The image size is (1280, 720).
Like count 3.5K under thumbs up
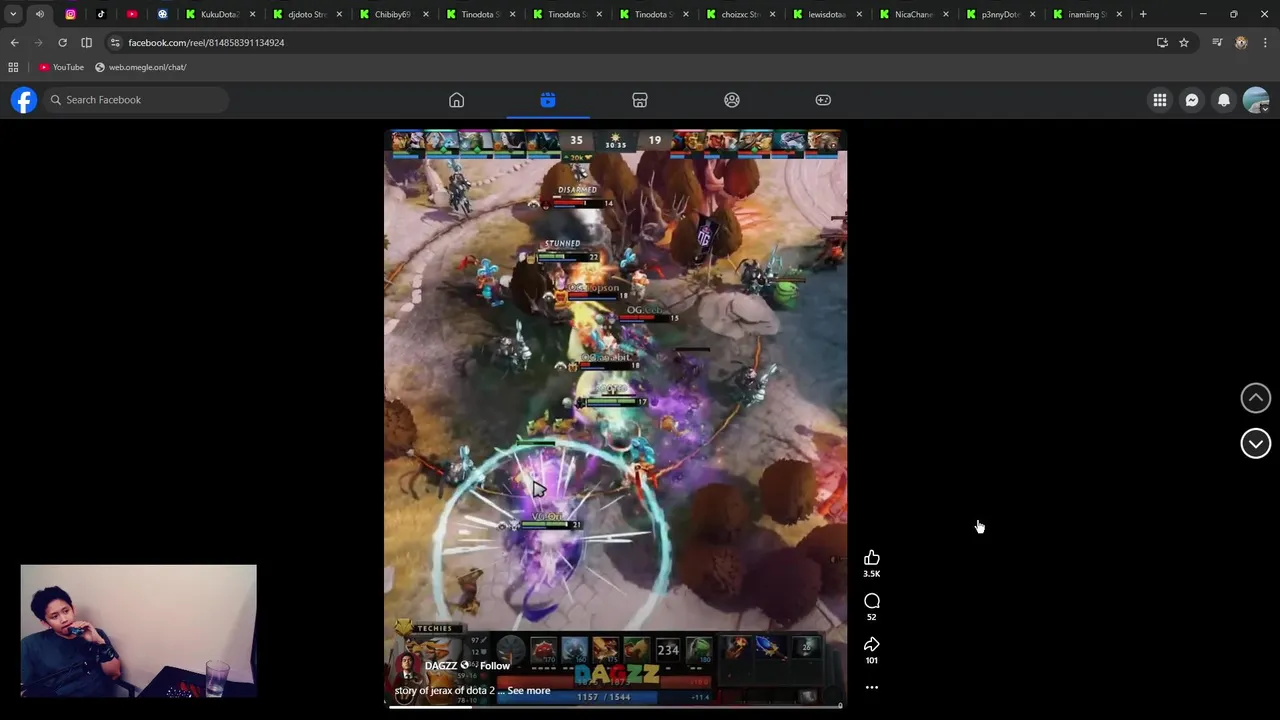point(872,574)
